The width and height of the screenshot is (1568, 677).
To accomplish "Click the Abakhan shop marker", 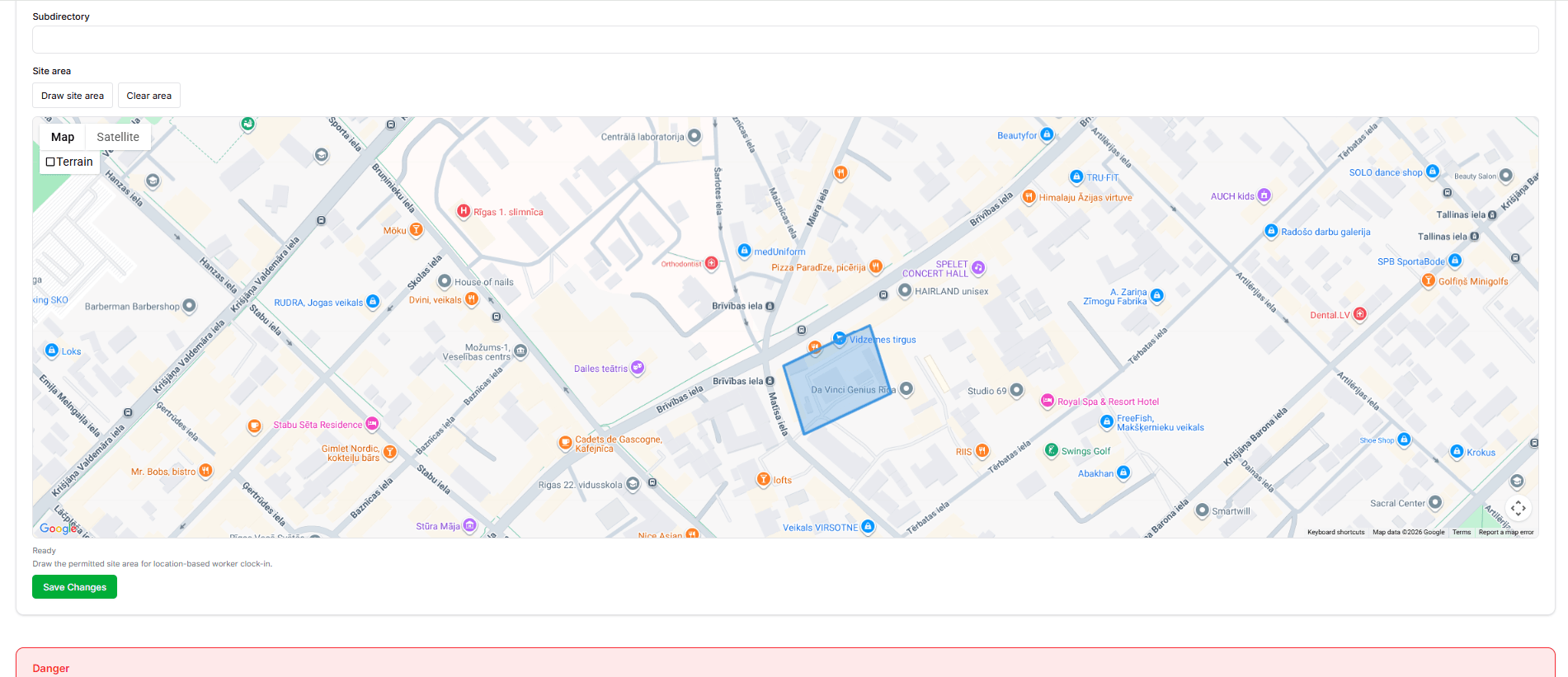I will pos(1123,472).
